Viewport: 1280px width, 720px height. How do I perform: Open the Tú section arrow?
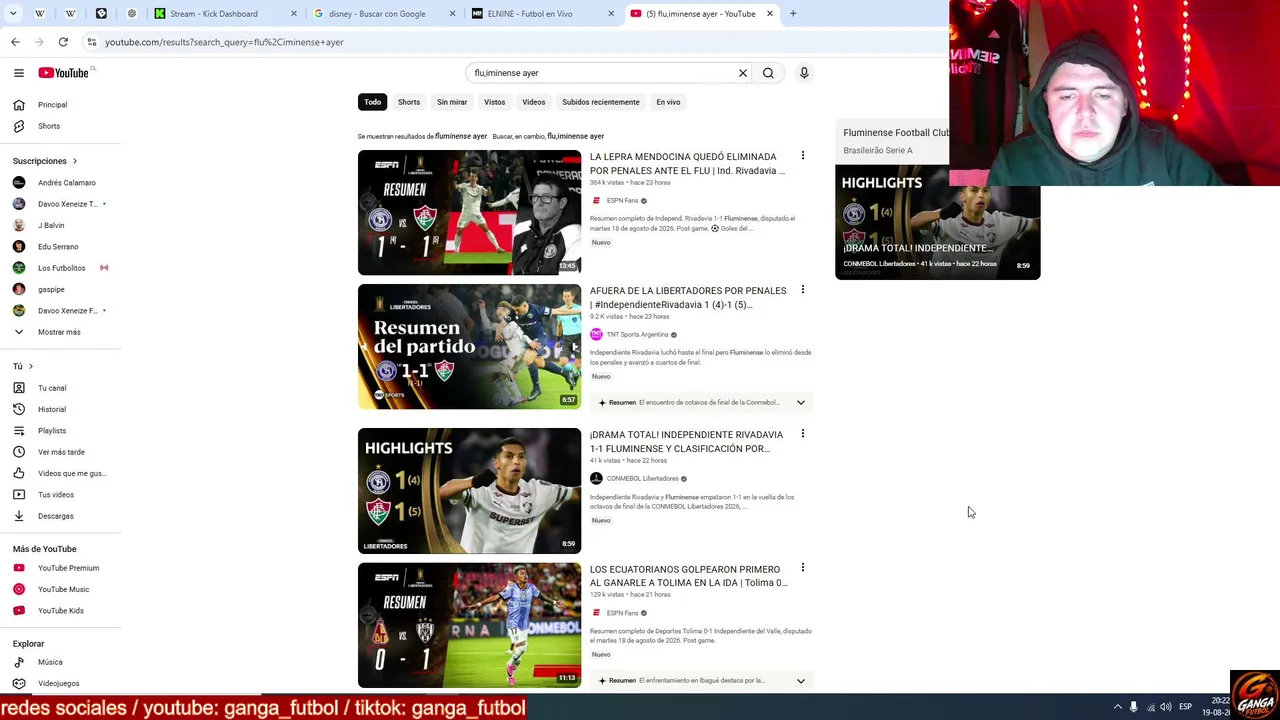[31, 367]
